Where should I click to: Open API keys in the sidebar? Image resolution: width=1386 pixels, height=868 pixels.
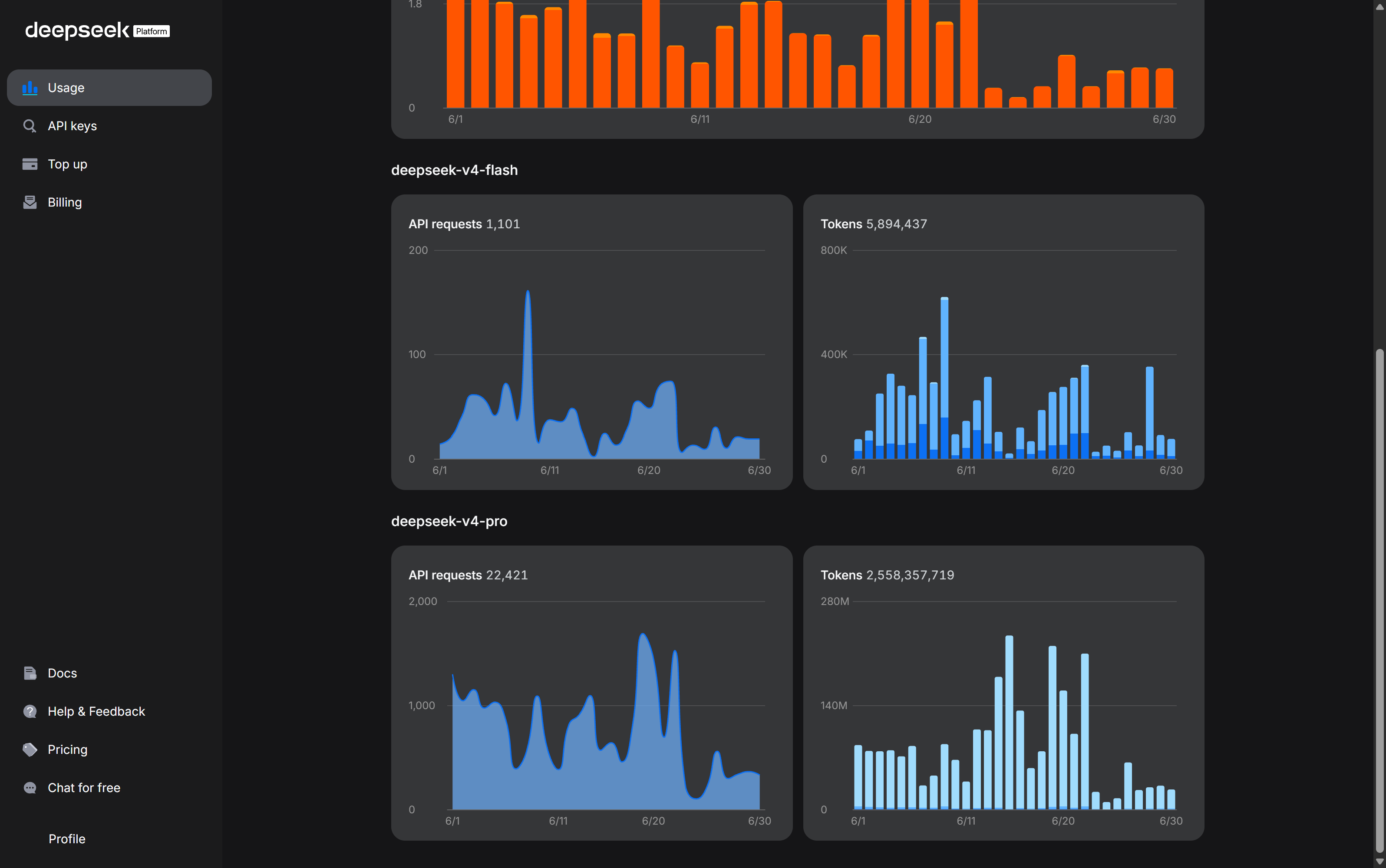pos(109,126)
